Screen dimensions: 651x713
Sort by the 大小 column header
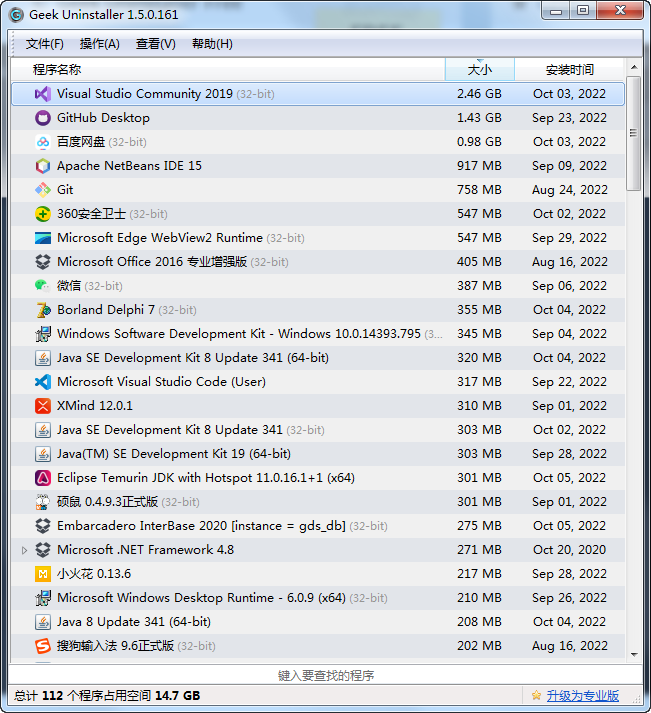point(480,70)
